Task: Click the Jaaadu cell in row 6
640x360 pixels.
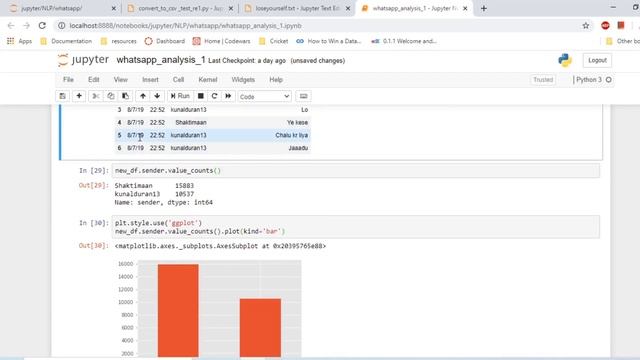Action: pos(298,148)
